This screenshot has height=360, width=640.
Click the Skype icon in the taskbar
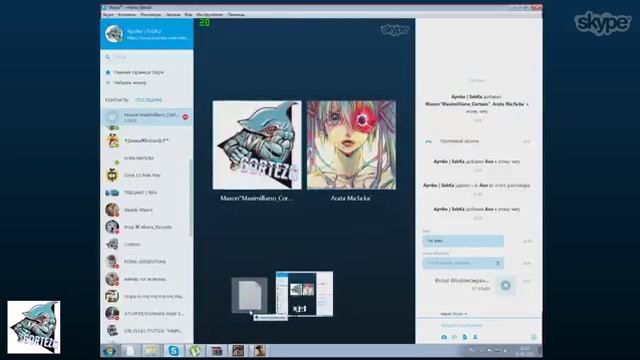[173, 351]
